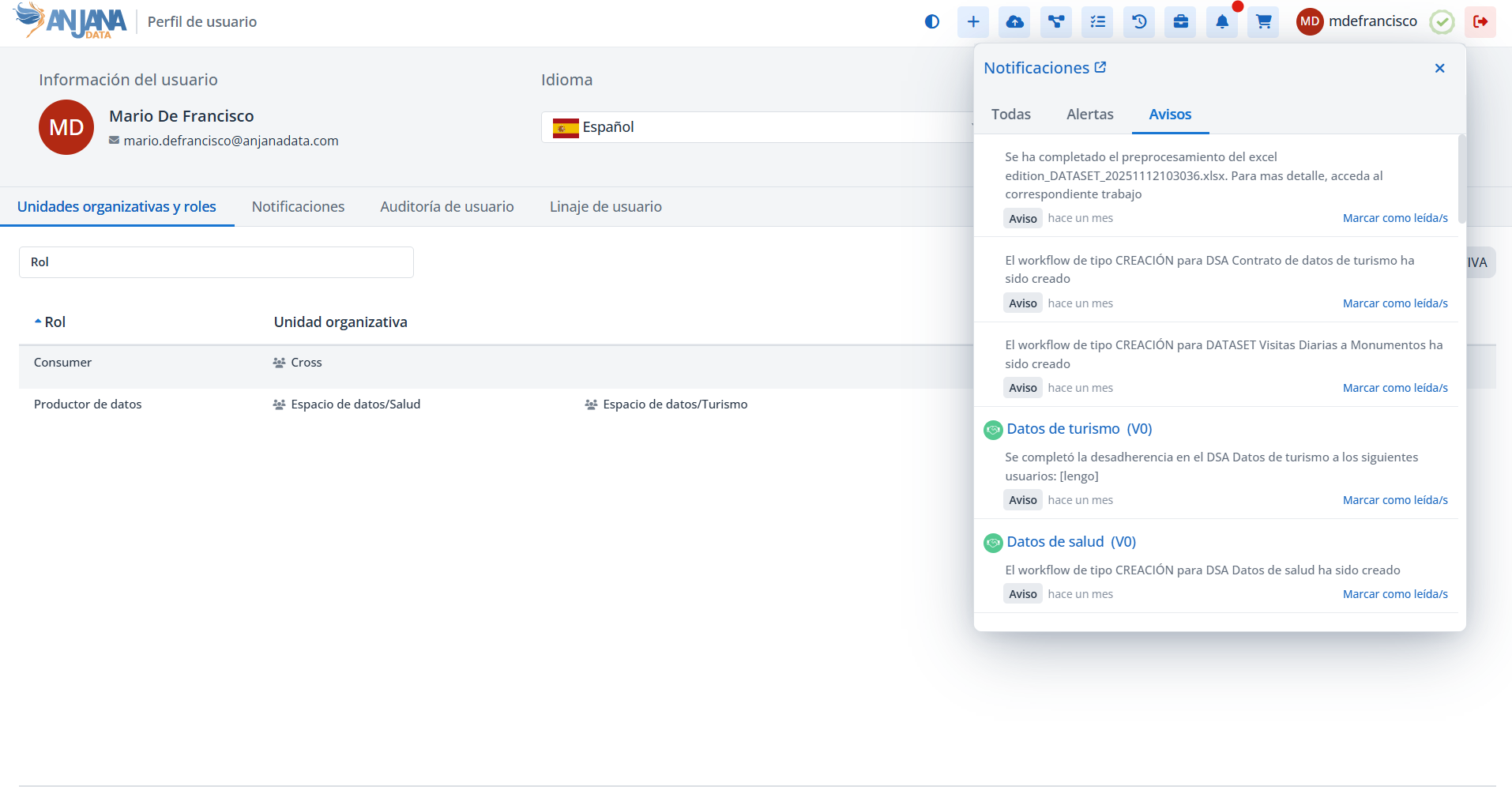Image resolution: width=1512 pixels, height=809 pixels.
Task: Click the Rol filter input field
Action: (216, 262)
